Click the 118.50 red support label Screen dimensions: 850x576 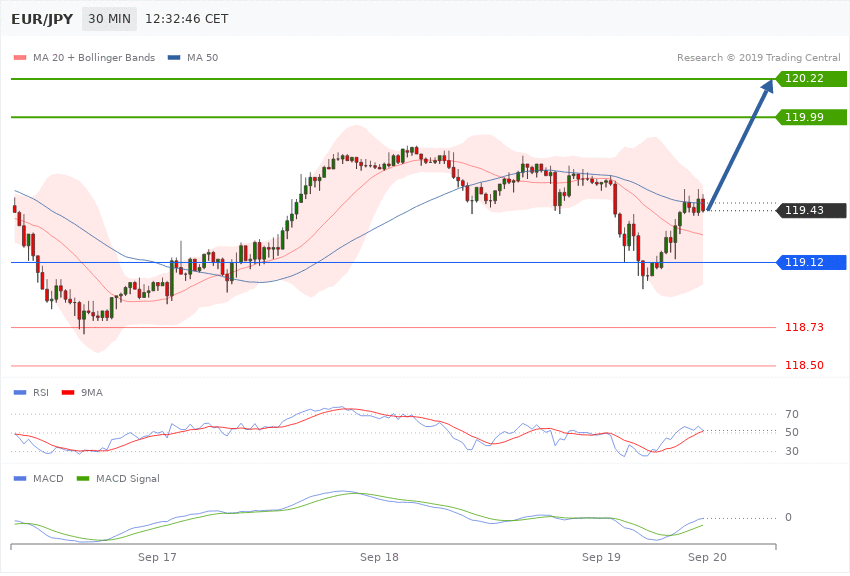pos(804,365)
